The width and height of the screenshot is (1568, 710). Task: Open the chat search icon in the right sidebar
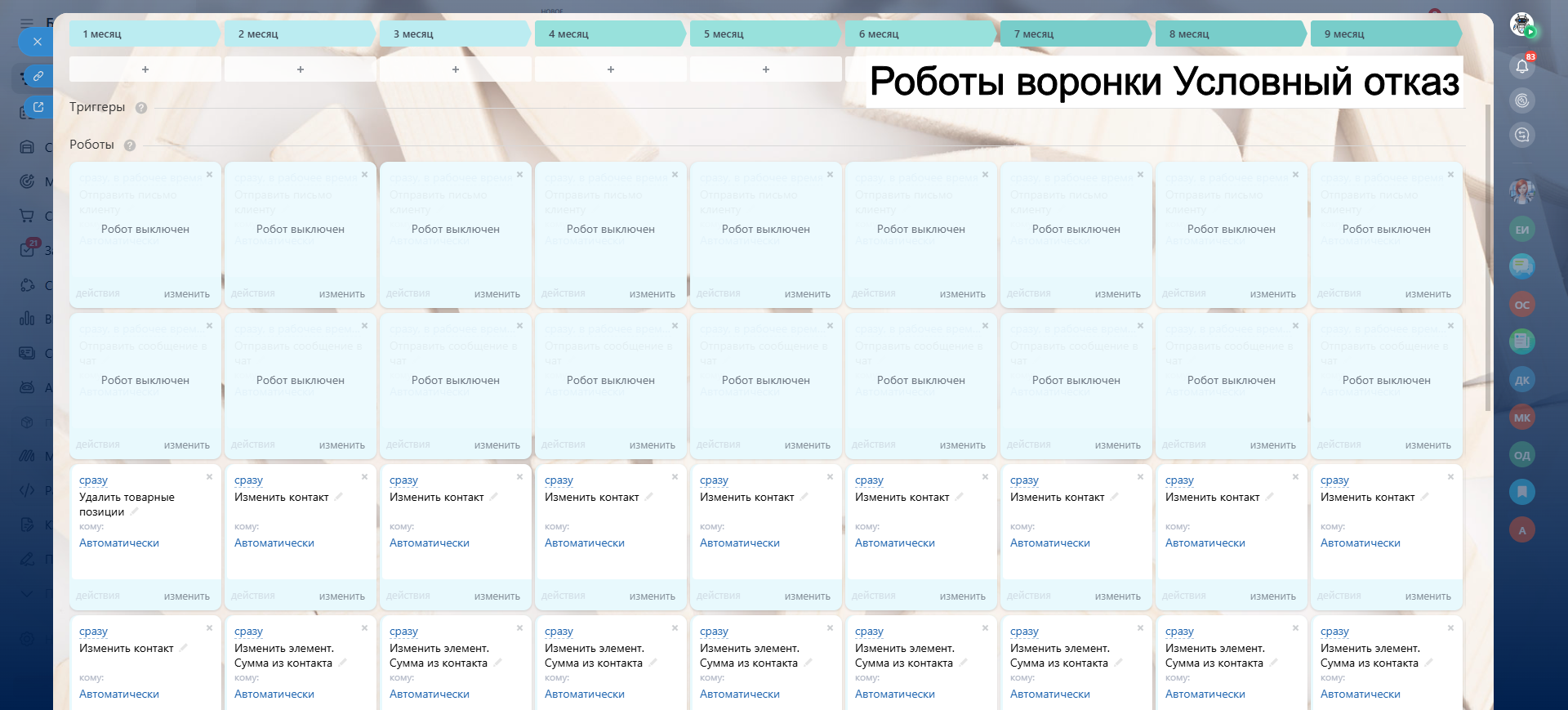1522,135
